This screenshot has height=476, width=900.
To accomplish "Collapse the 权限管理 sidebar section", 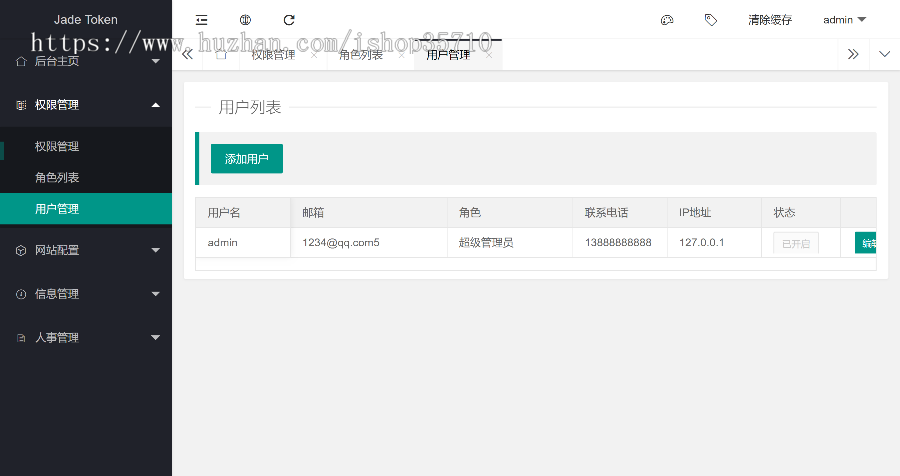I will [x=86, y=105].
